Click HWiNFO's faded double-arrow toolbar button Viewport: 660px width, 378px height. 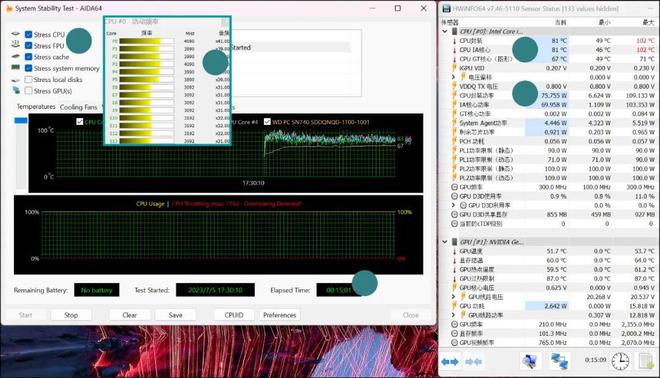474,362
